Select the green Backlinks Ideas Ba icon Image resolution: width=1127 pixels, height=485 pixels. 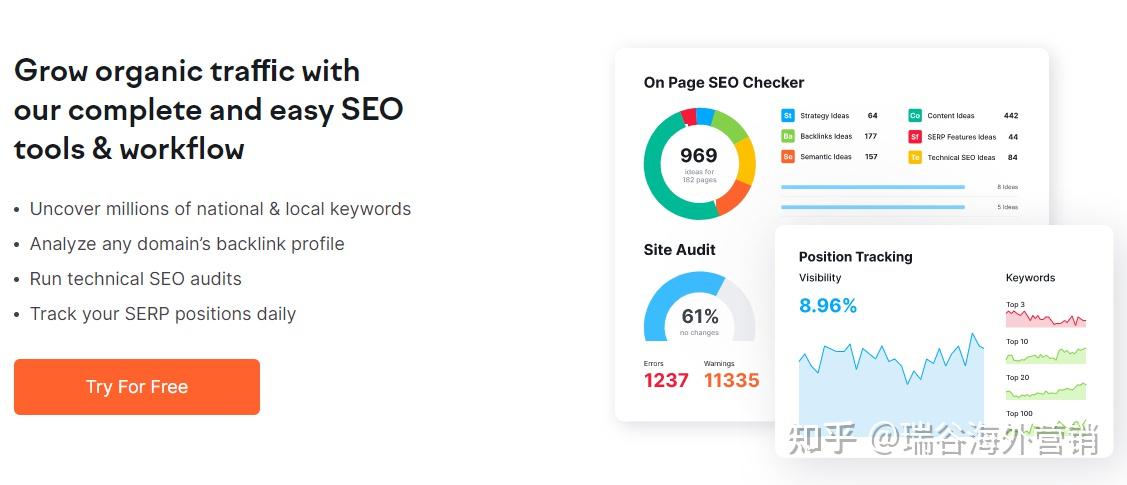pos(788,137)
